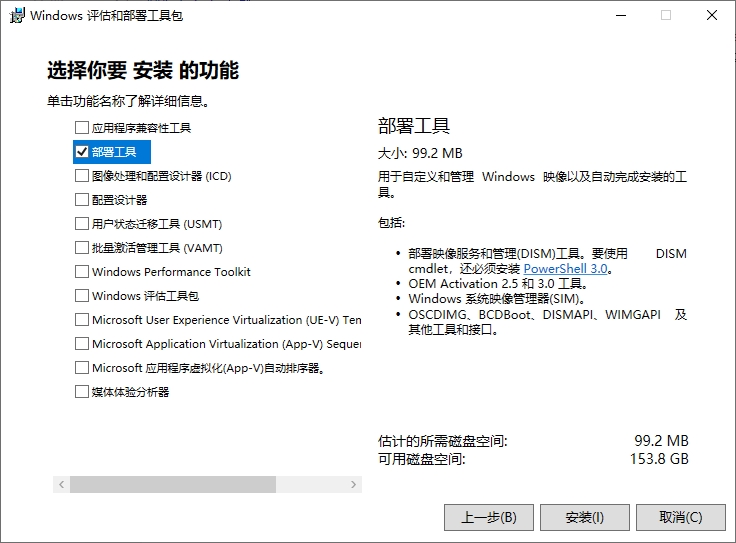Screen dimensions: 736x543
Task: Click the 估计的所需磁盘空间 label
Action: tap(443, 441)
